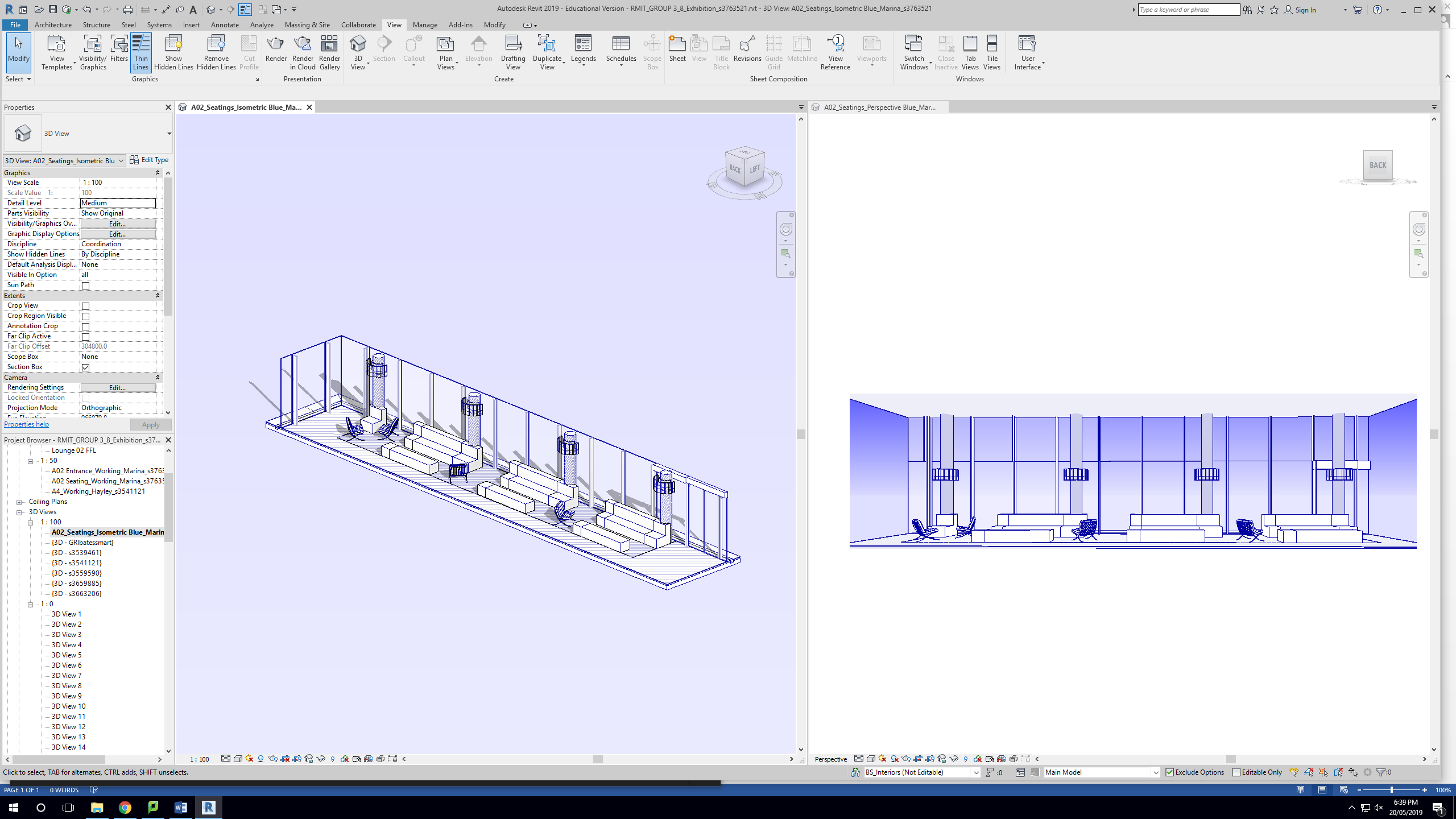Click the Edit Type button
The width and height of the screenshot is (1456, 819).
coord(149,160)
